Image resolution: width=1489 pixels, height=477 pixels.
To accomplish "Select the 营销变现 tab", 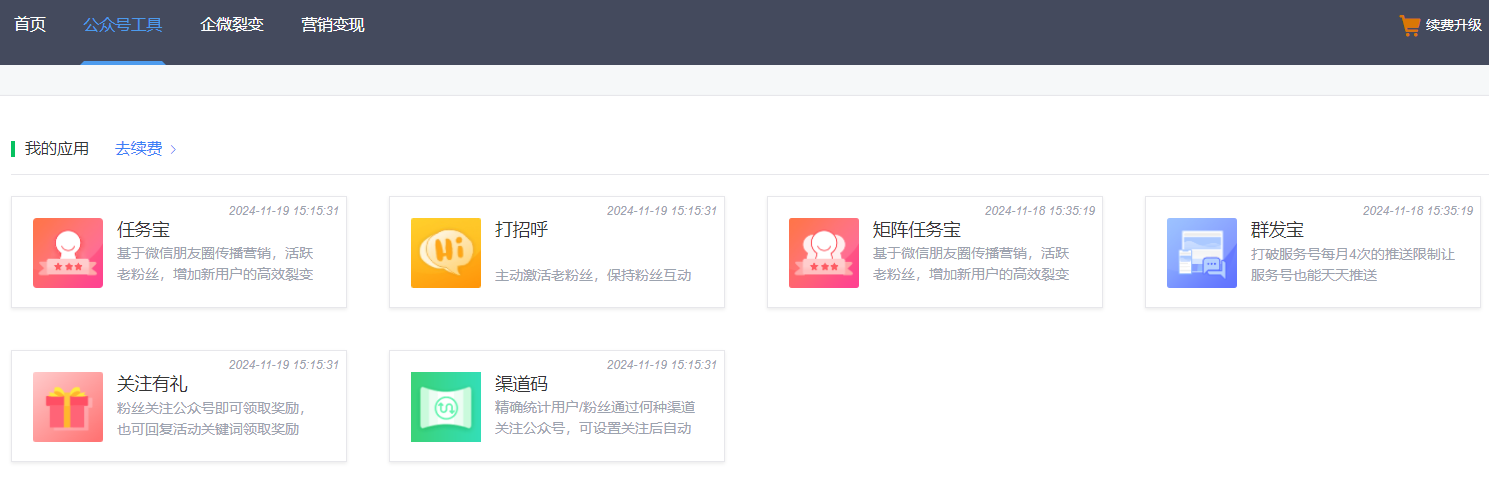I will (333, 25).
